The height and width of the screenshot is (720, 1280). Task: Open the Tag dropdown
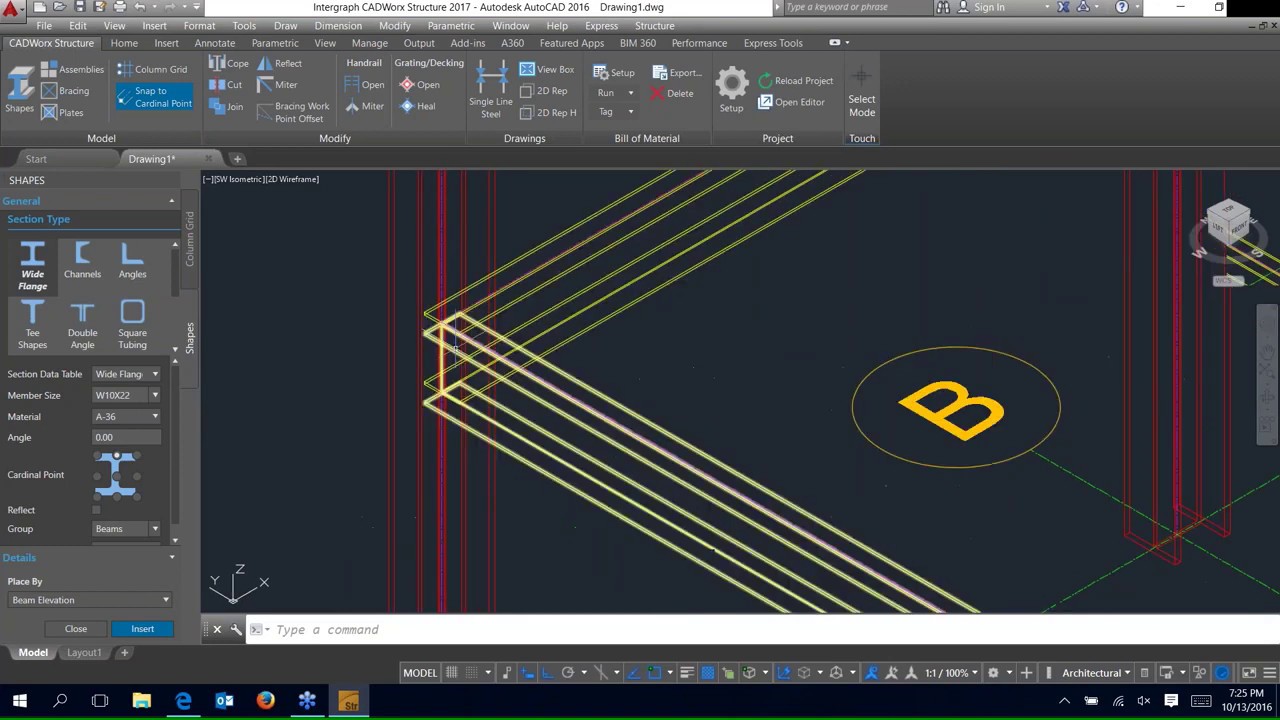click(x=615, y=112)
